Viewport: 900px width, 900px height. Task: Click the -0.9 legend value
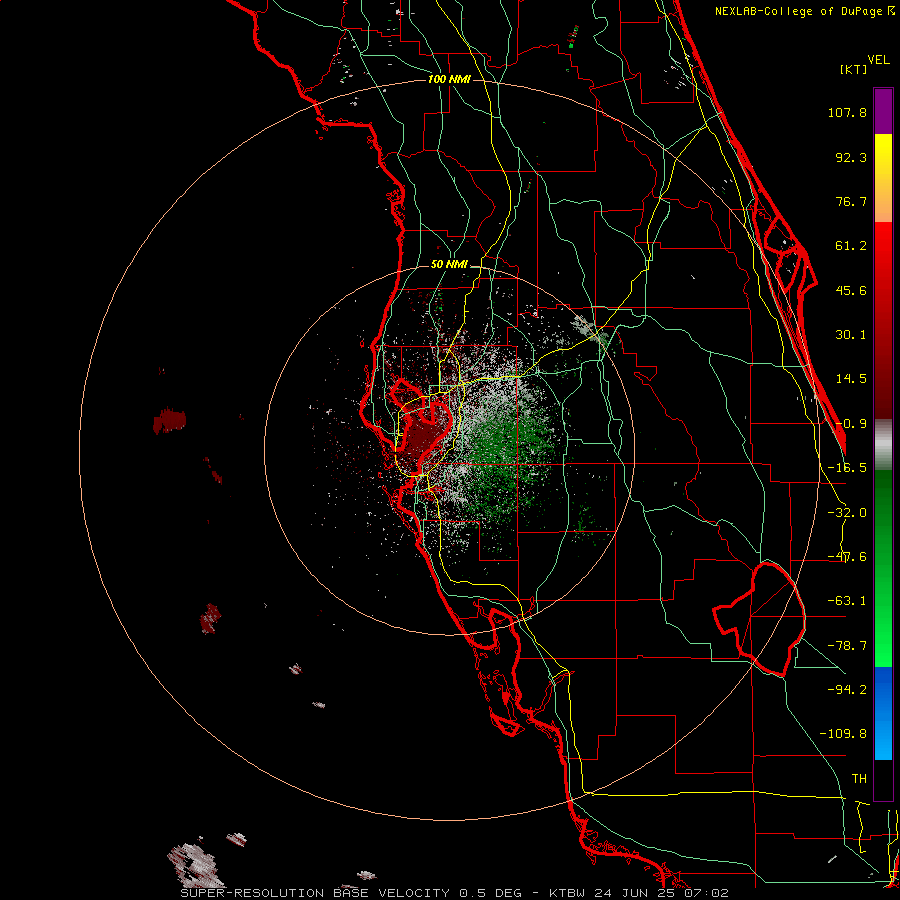(851, 424)
